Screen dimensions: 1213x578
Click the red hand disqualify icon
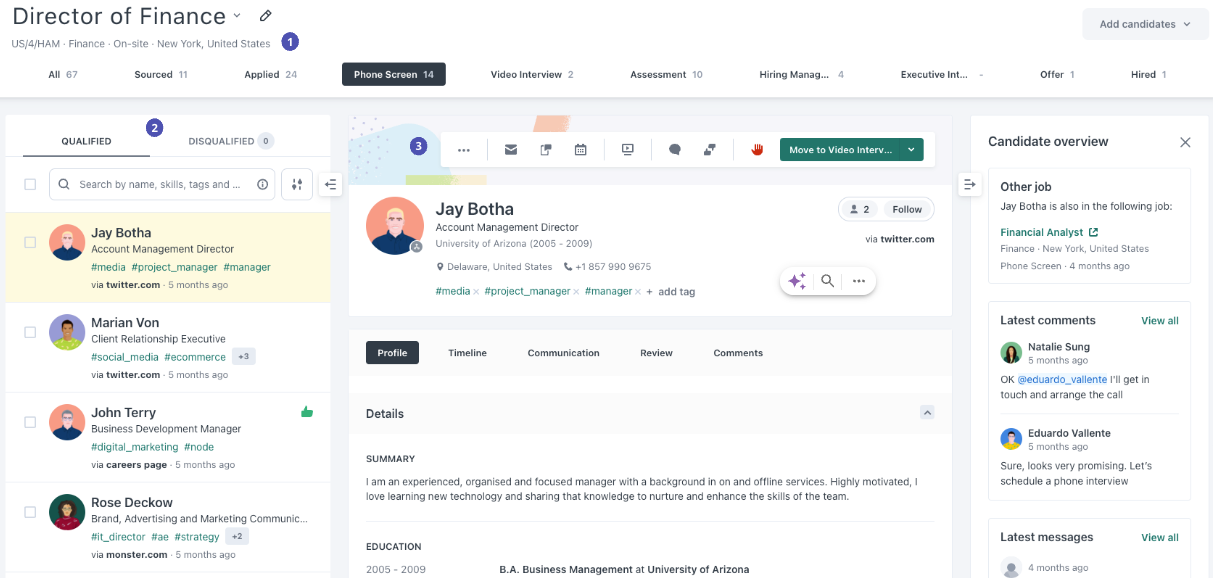click(757, 150)
